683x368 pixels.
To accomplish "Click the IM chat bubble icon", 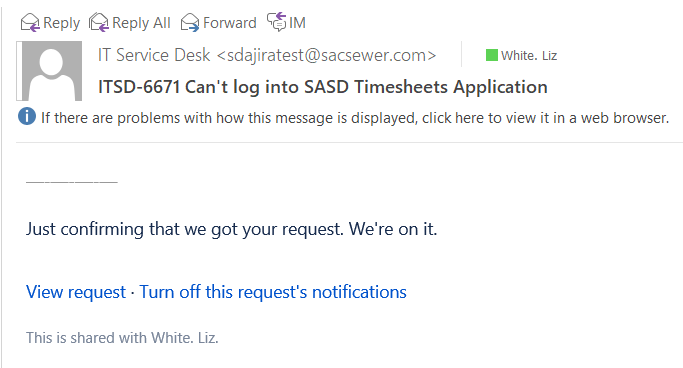I will (276, 22).
